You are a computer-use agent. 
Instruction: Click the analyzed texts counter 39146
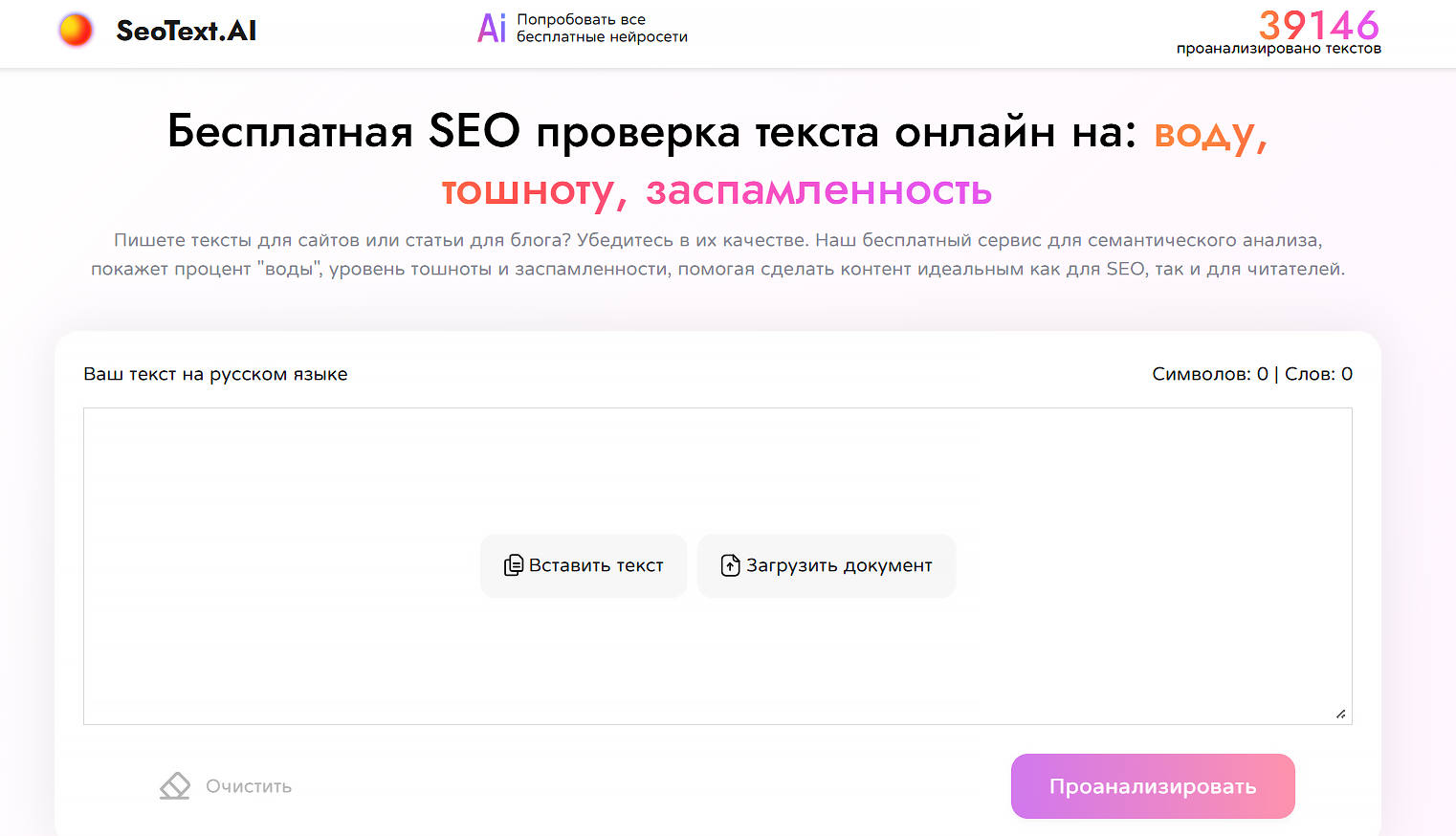coord(1318,27)
